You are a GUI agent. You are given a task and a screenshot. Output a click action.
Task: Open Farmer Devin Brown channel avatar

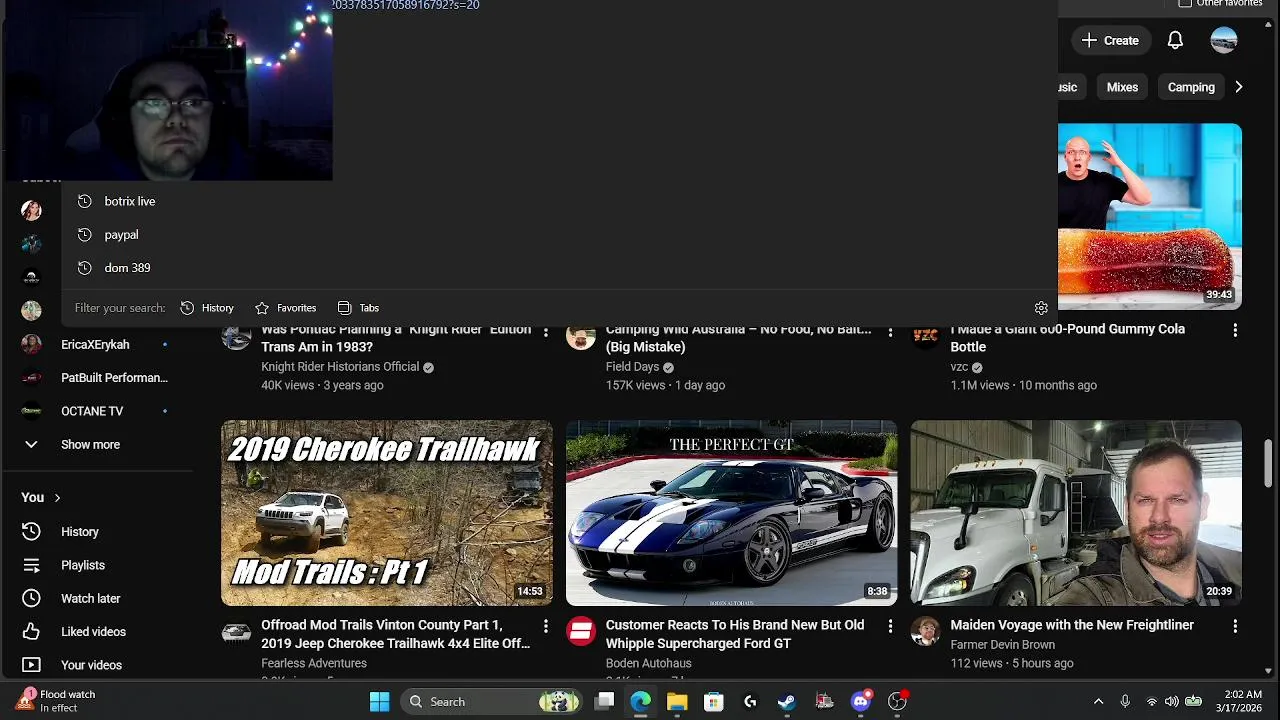(926, 632)
